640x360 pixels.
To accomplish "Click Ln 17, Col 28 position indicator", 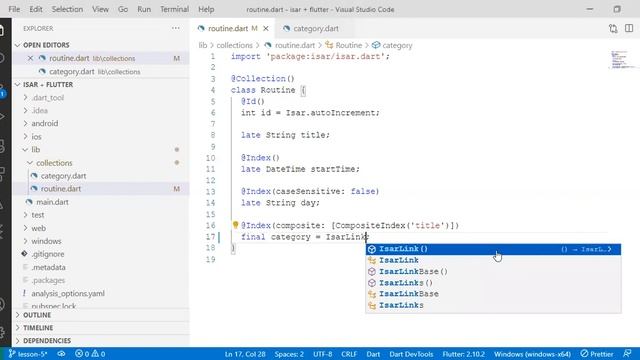I will [245, 354].
